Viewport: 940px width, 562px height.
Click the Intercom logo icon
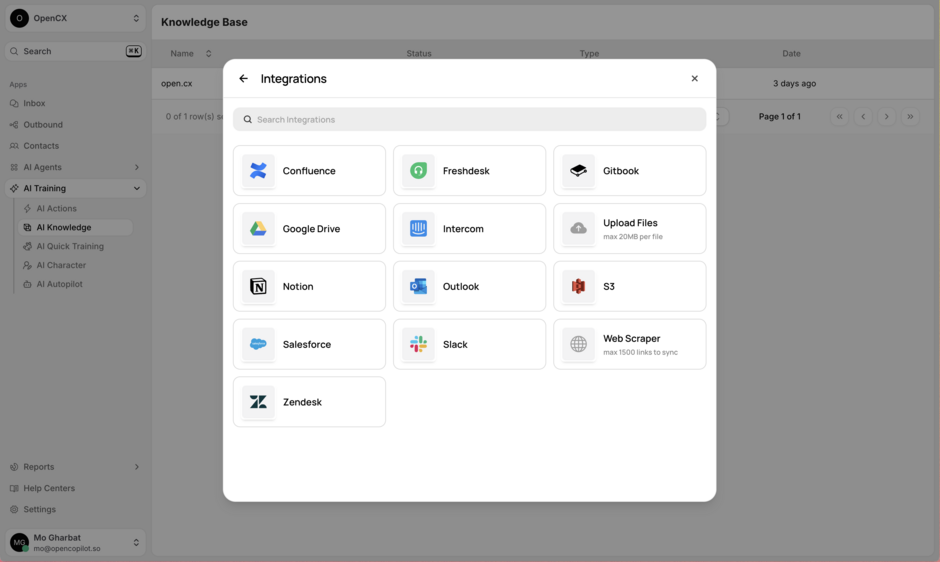(418, 229)
